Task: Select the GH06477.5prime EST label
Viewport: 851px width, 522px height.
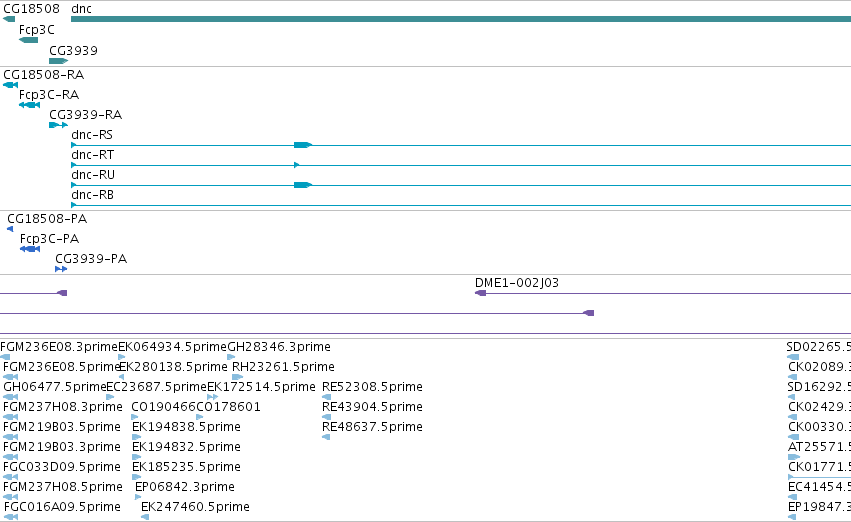Action: pos(55,387)
